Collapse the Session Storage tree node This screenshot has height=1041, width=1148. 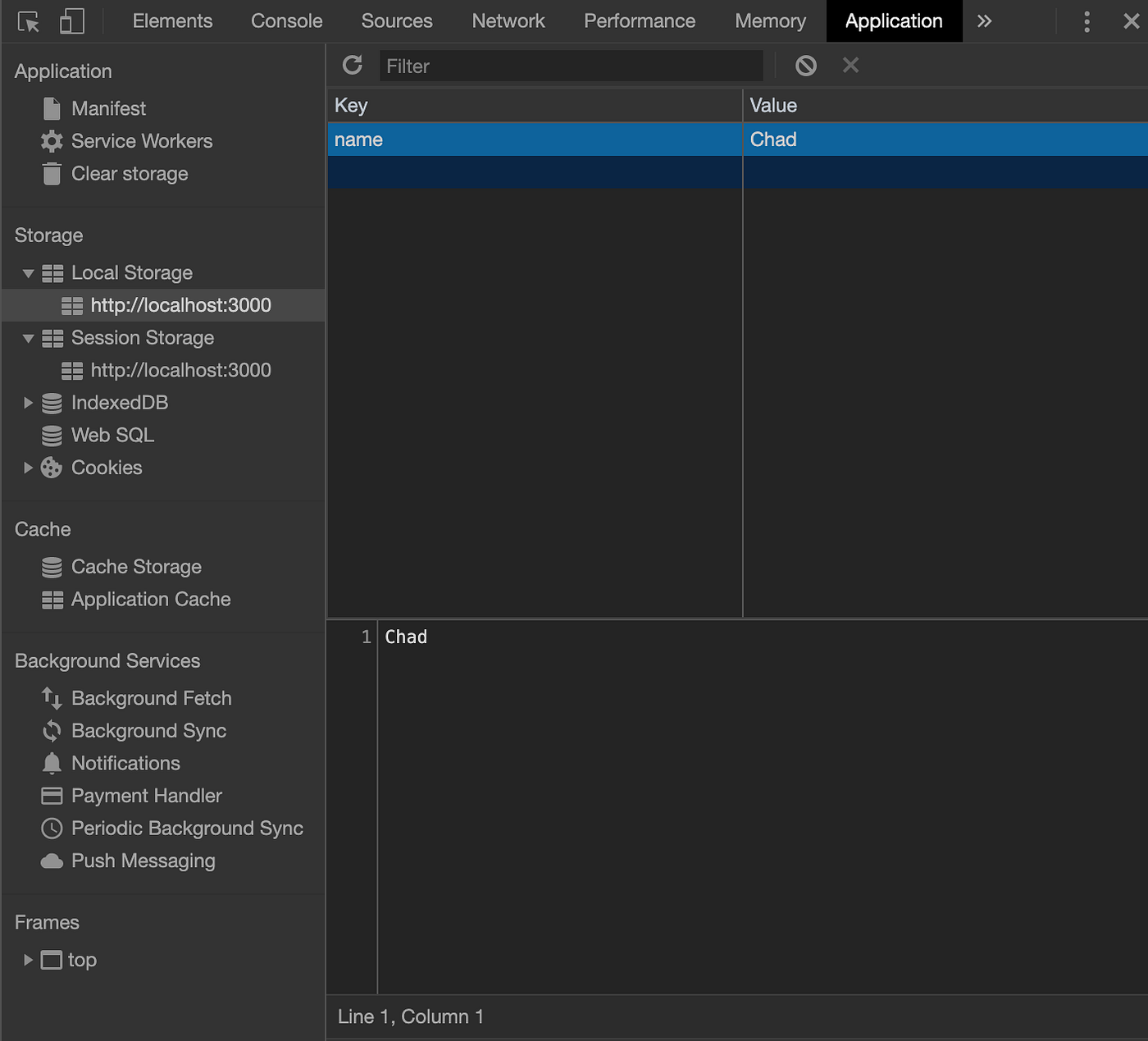point(28,338)
